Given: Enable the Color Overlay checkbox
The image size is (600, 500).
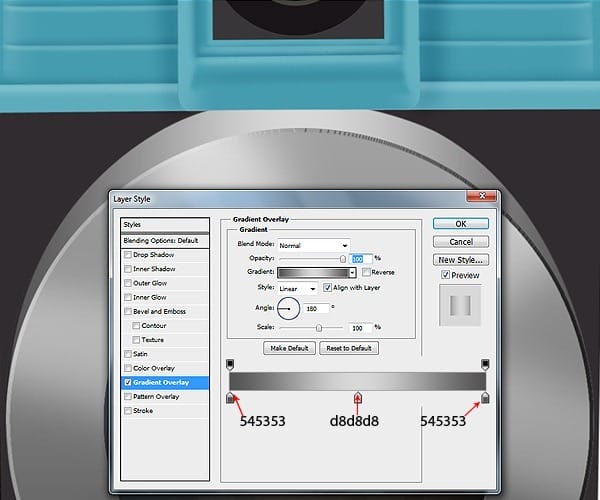Looking at the screenshot, I should [128, 368].
